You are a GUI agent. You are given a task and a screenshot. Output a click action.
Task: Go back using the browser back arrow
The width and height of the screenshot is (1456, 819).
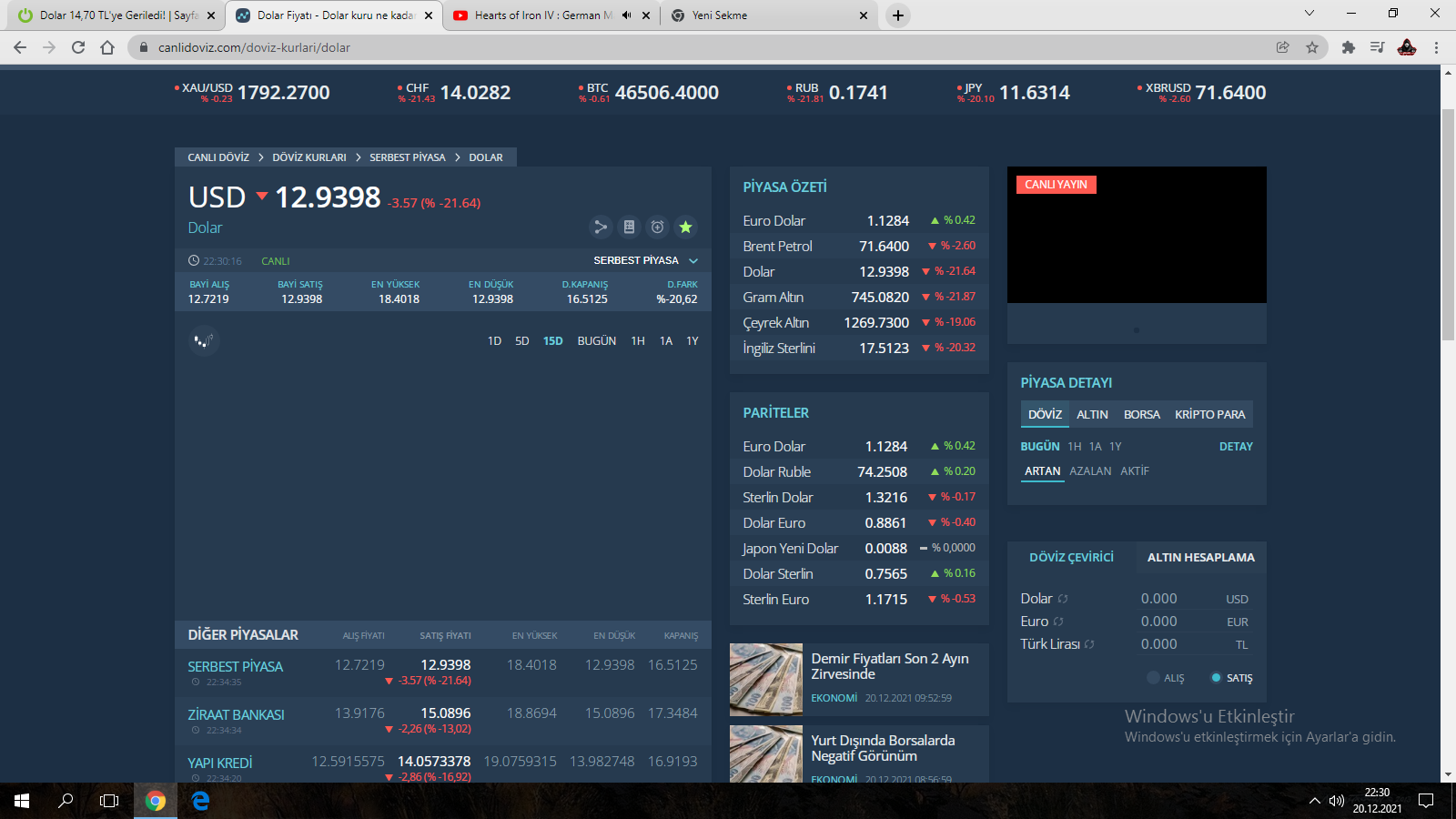point(20,47)
